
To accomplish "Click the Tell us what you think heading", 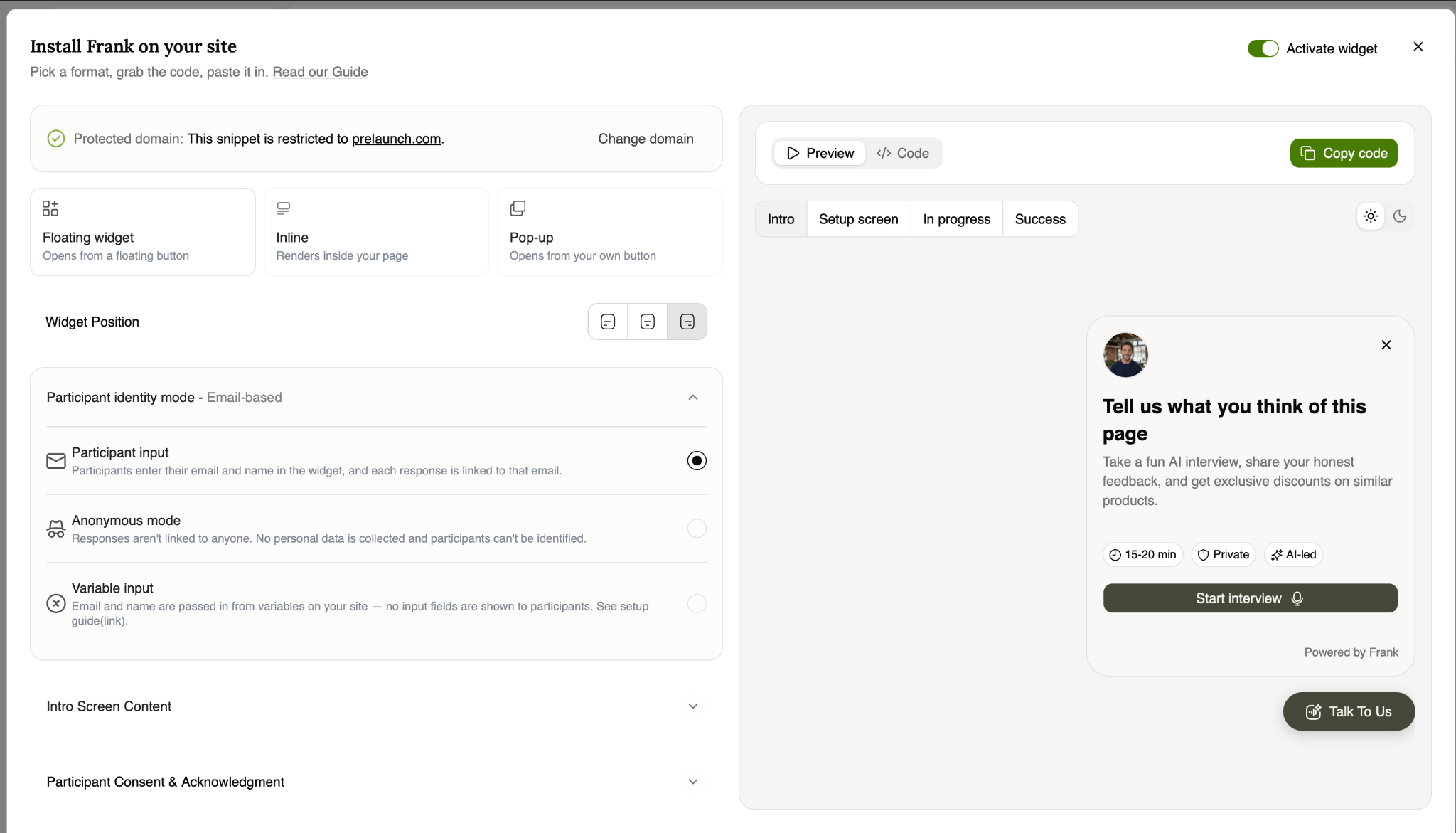I will pos(1234,420).
